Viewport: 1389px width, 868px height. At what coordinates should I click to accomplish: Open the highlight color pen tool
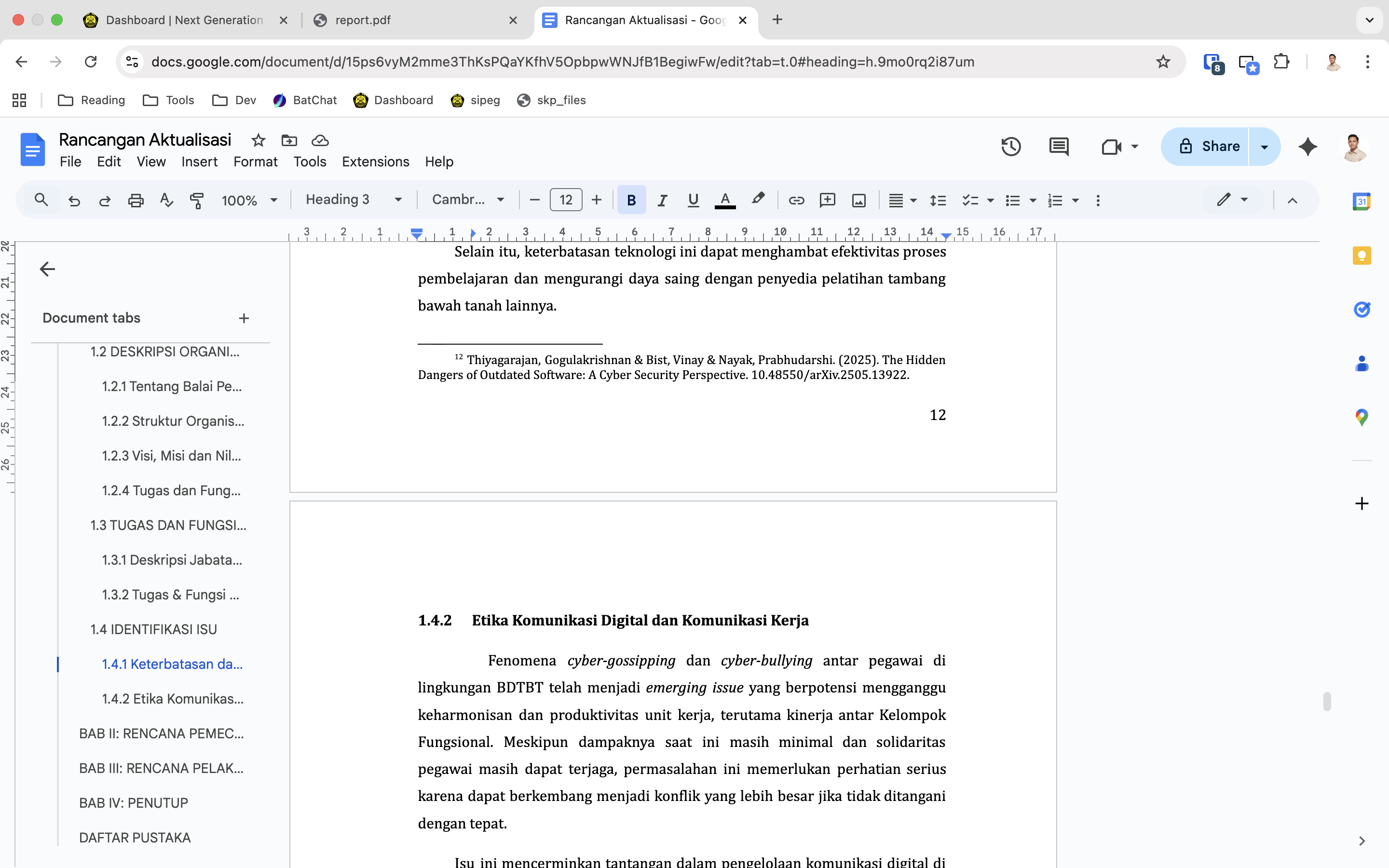[758, 199]
